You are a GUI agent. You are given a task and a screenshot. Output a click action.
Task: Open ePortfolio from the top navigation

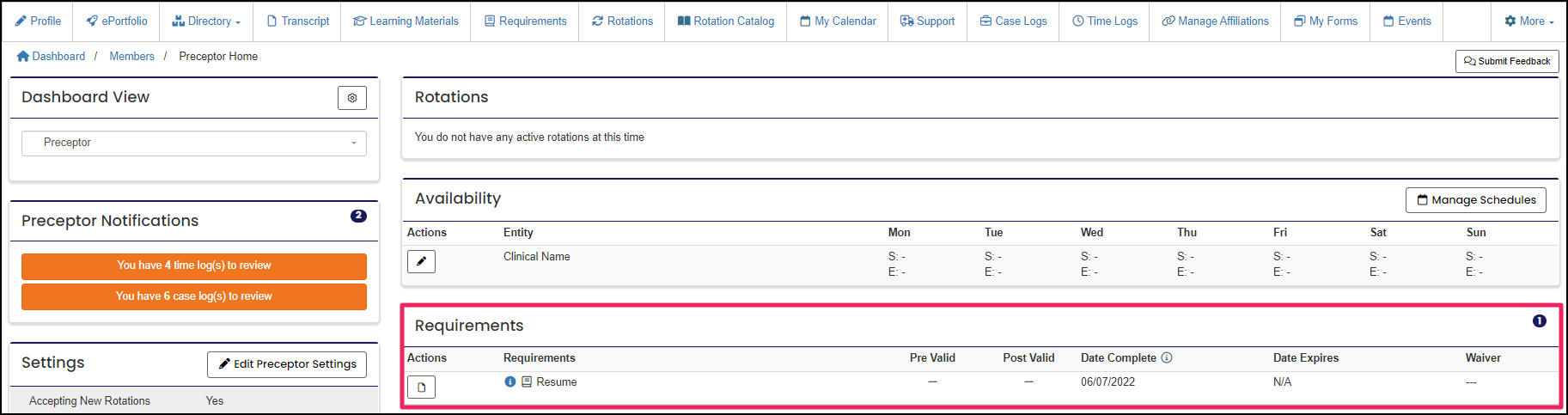tap(117, 21)
